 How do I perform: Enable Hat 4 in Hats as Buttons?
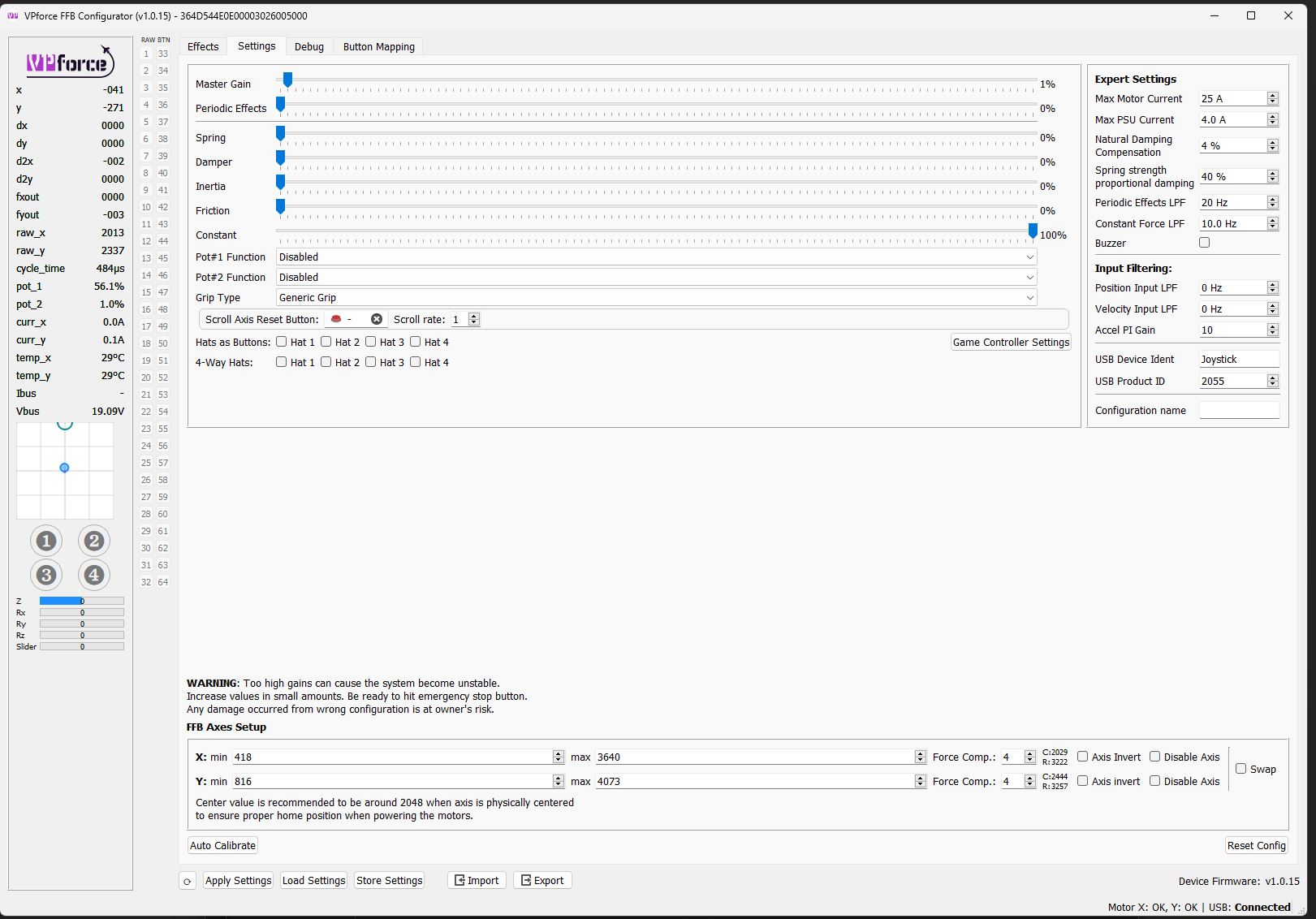tap(416, 342)
